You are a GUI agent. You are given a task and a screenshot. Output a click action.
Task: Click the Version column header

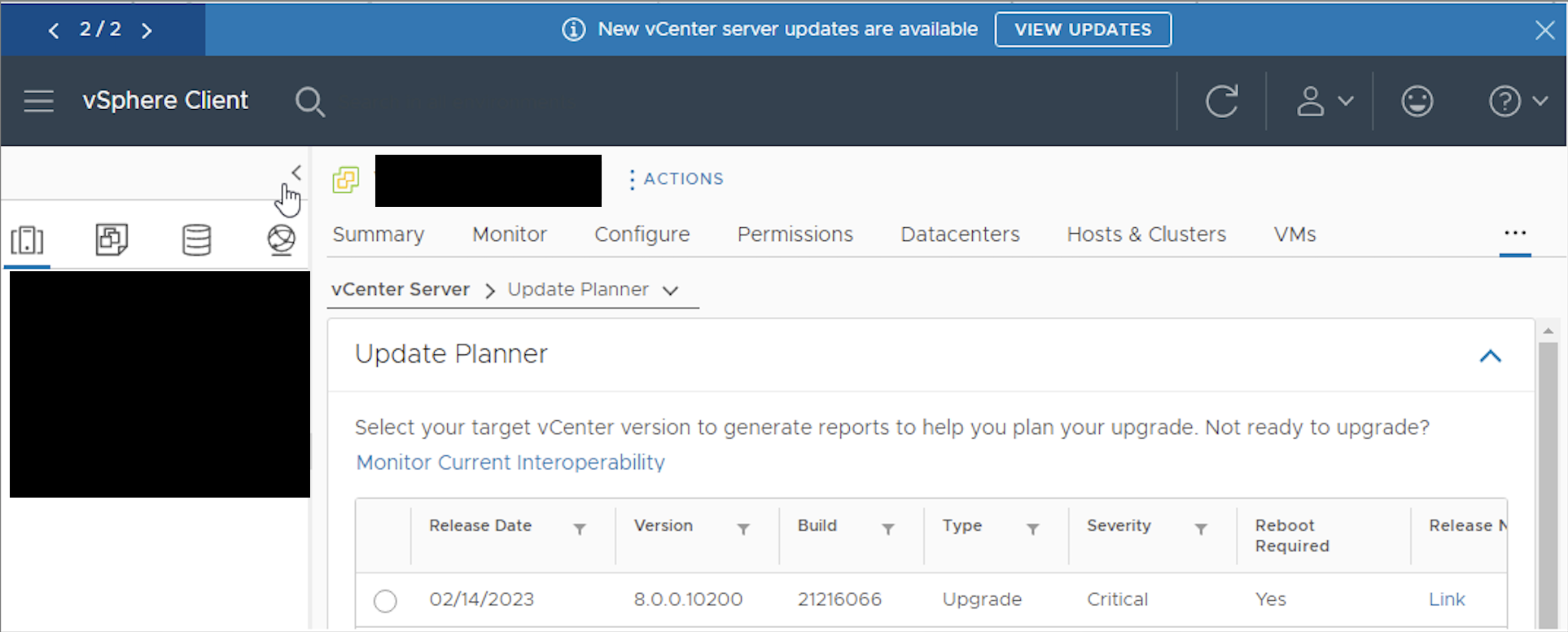pyautogui.click(x=664, y=526)
